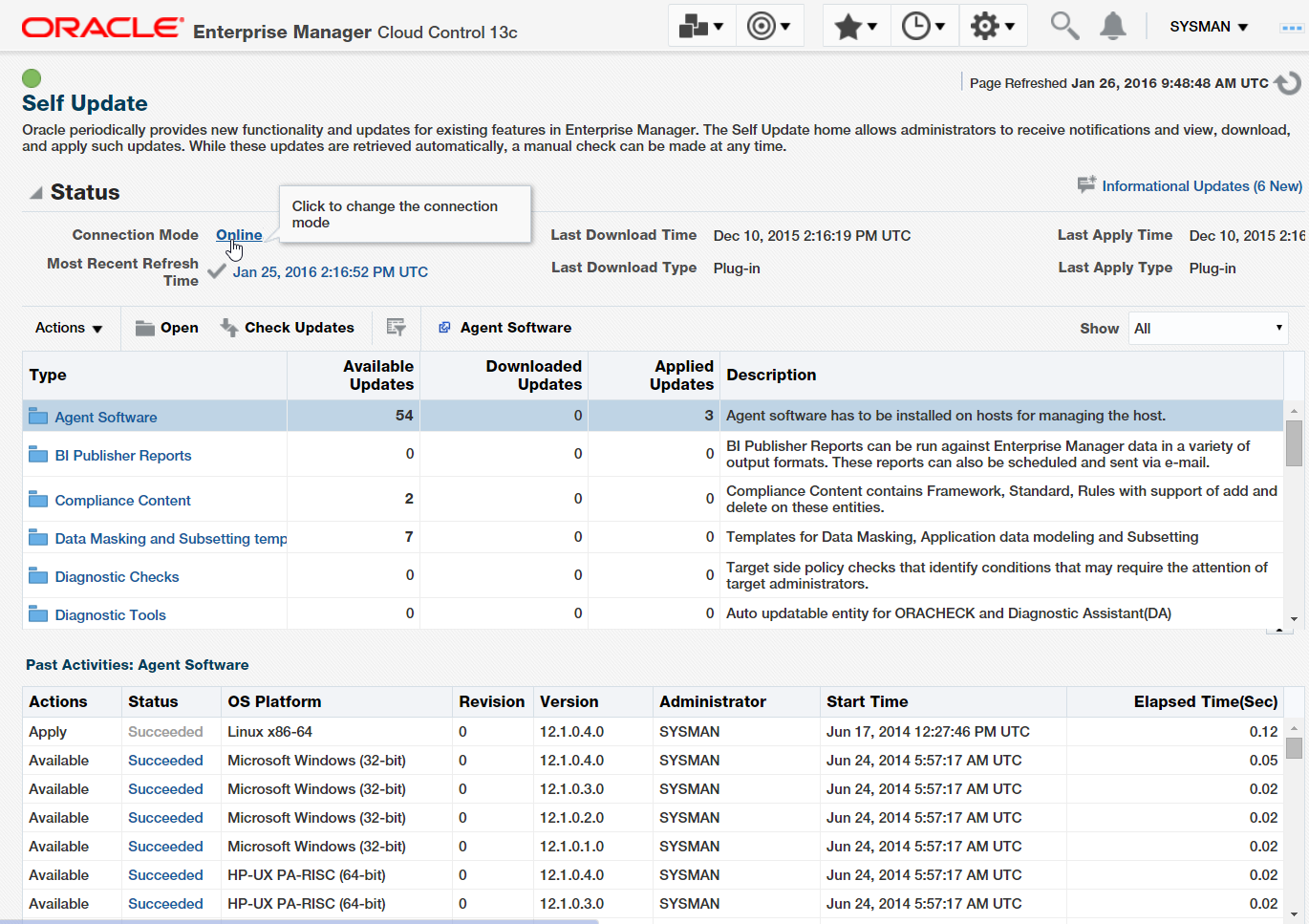The width and height of the screenshot is (1309, 924).
Task: Click folder icon beside Agent Software row
Action: click(x=38, y=417)
